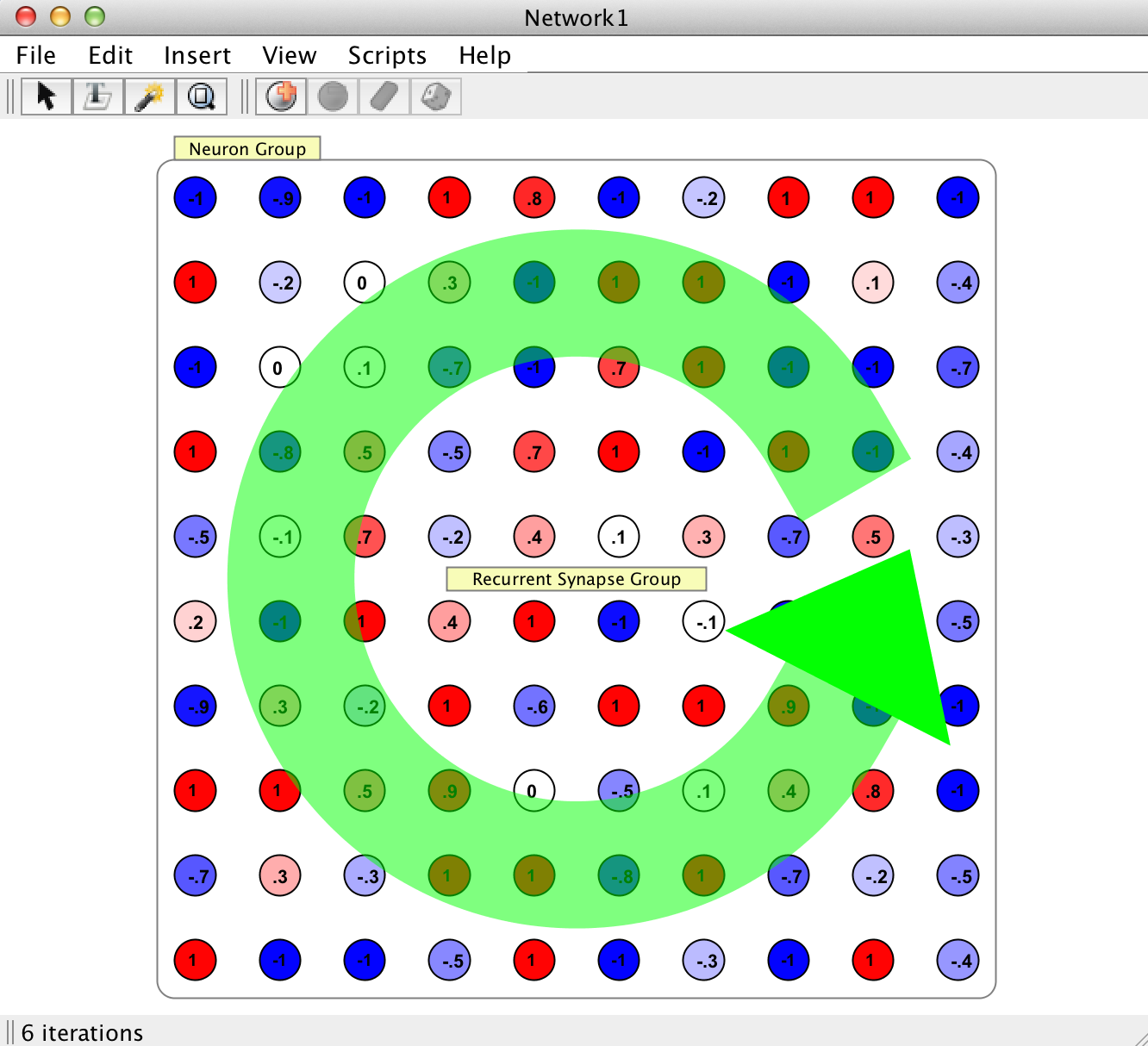Expand the View menu
The image size is (1148, 1046).
pos(290,55)
